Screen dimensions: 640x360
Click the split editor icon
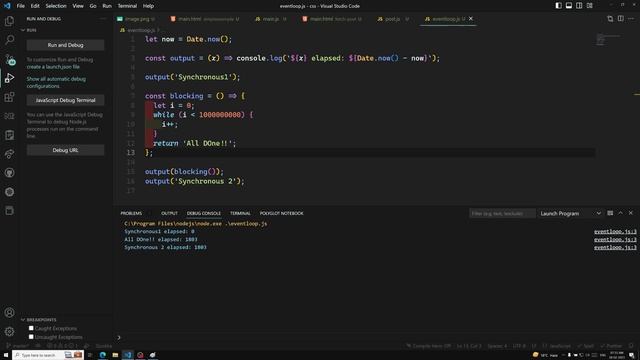point(620,19)
